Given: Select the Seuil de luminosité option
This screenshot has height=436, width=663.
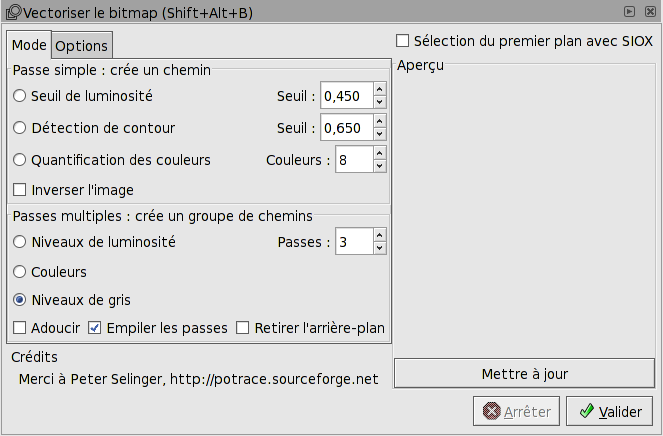Looking at the screenshot, I should pyautogui.click(x=20, y=96).
